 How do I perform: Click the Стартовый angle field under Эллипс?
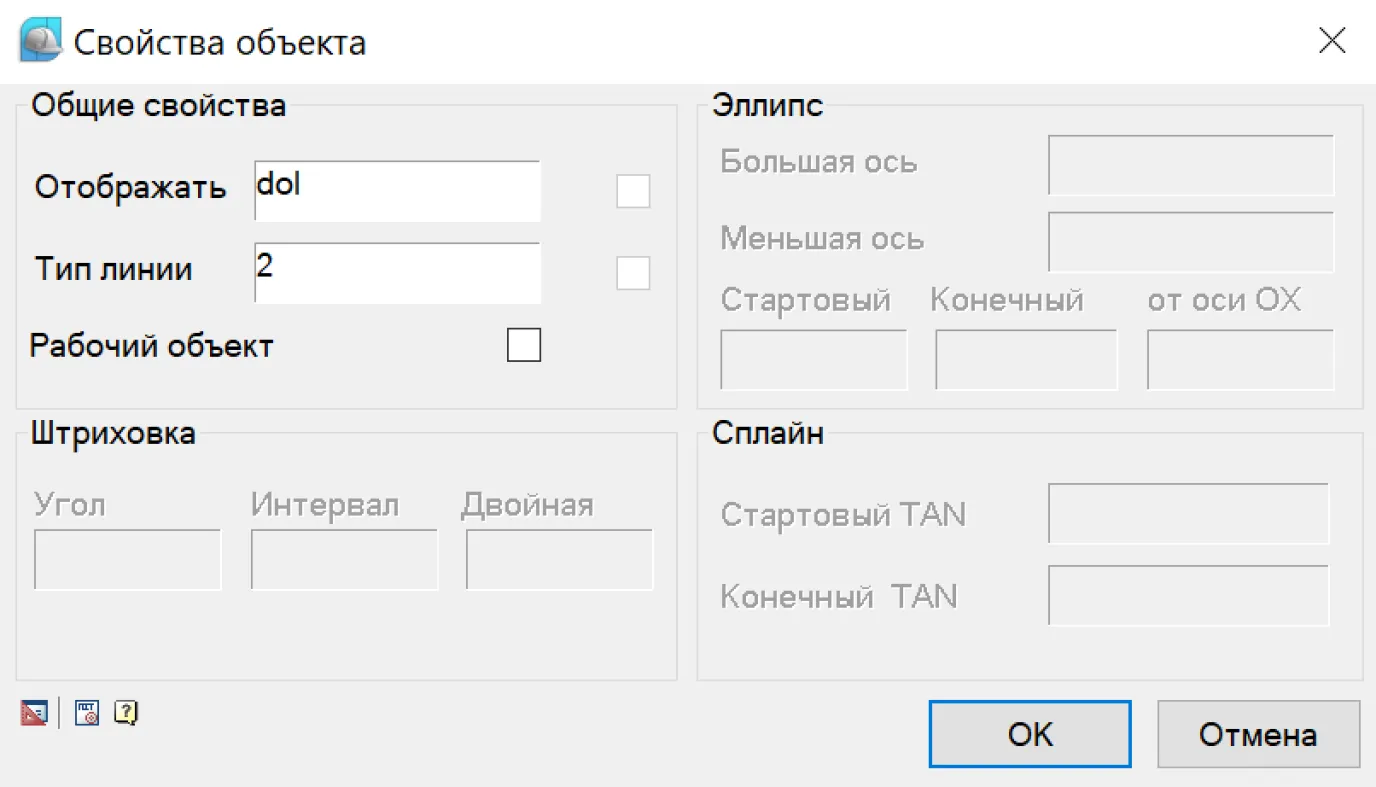[x=813, y=359]
